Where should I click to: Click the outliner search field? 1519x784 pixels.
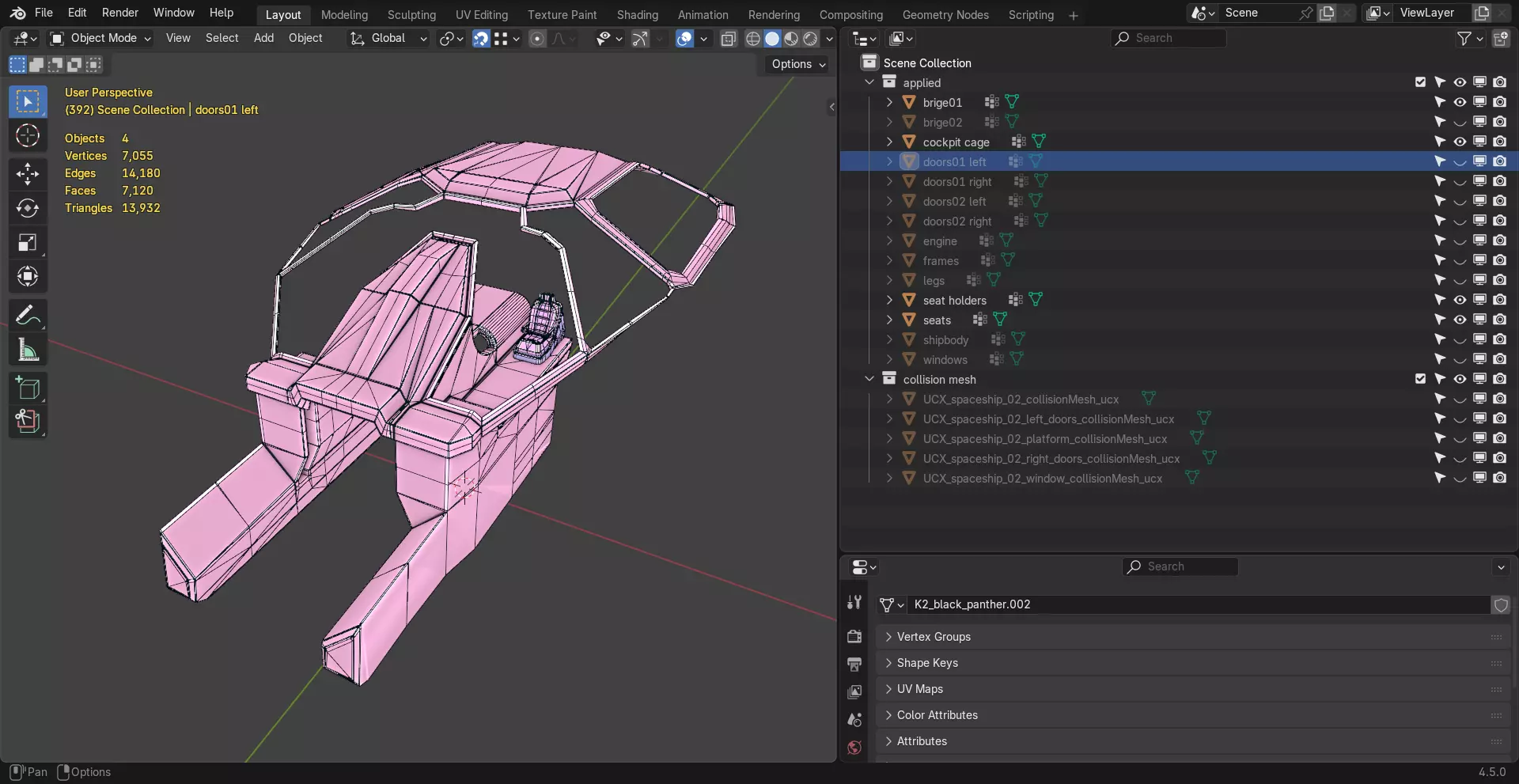pyautogui.click(x=1169, y=38)
